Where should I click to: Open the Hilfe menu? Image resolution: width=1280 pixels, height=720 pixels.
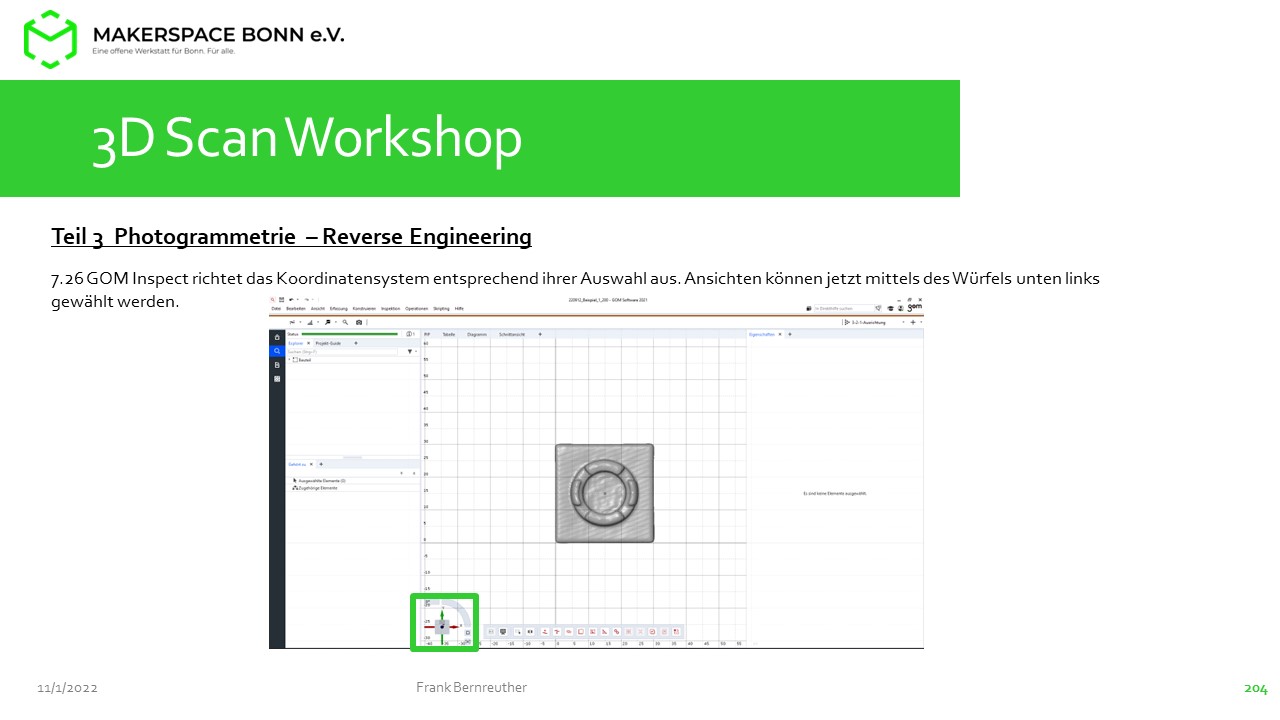(459, 309)
